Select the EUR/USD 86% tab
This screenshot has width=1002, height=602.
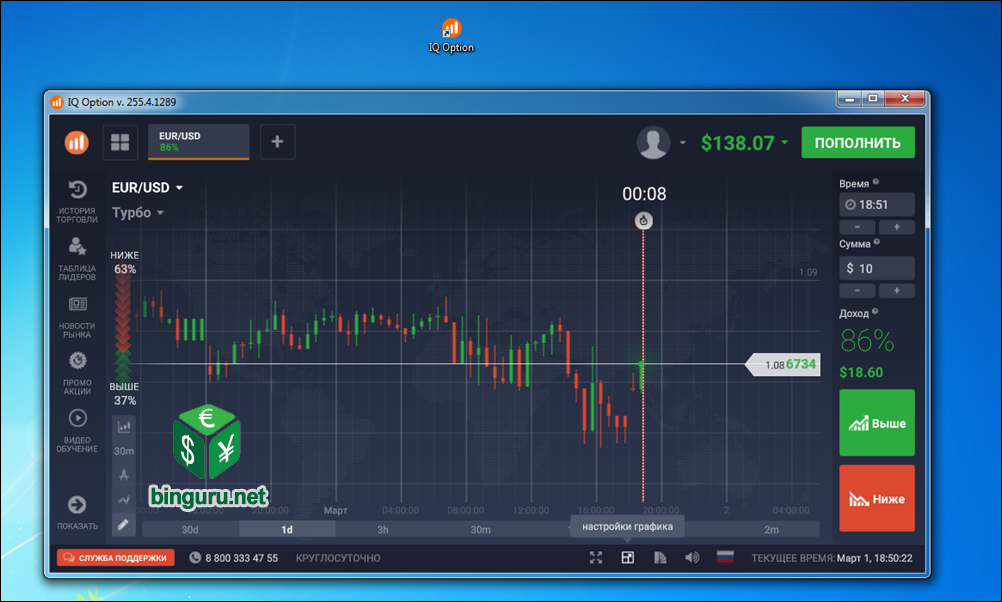(199, 142)
